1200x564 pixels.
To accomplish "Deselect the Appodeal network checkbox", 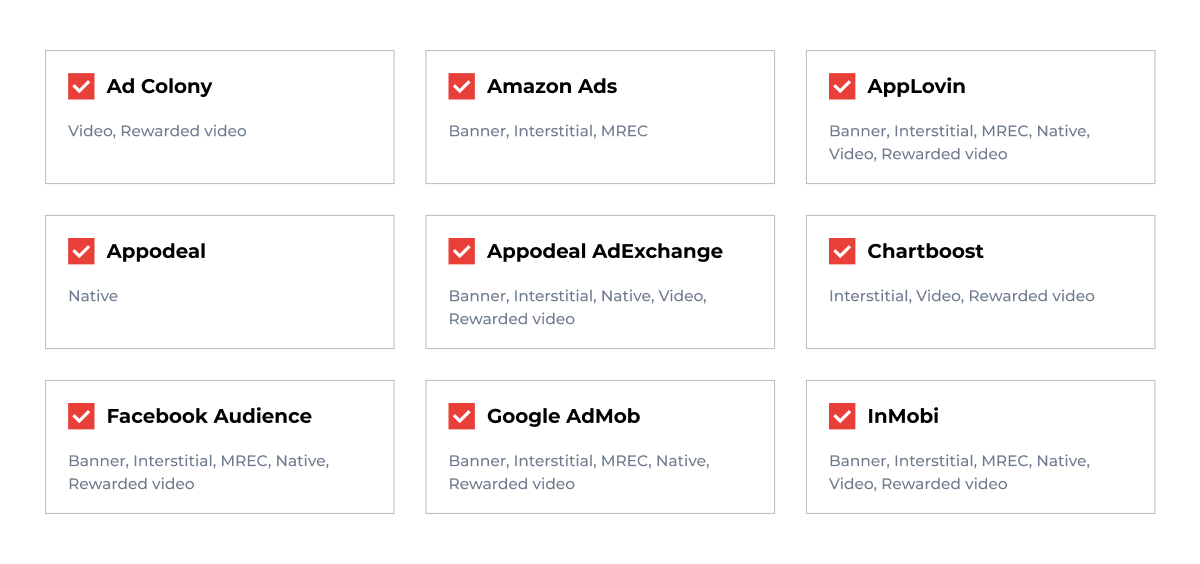I will pyautogui.click(x=81, y=251).
